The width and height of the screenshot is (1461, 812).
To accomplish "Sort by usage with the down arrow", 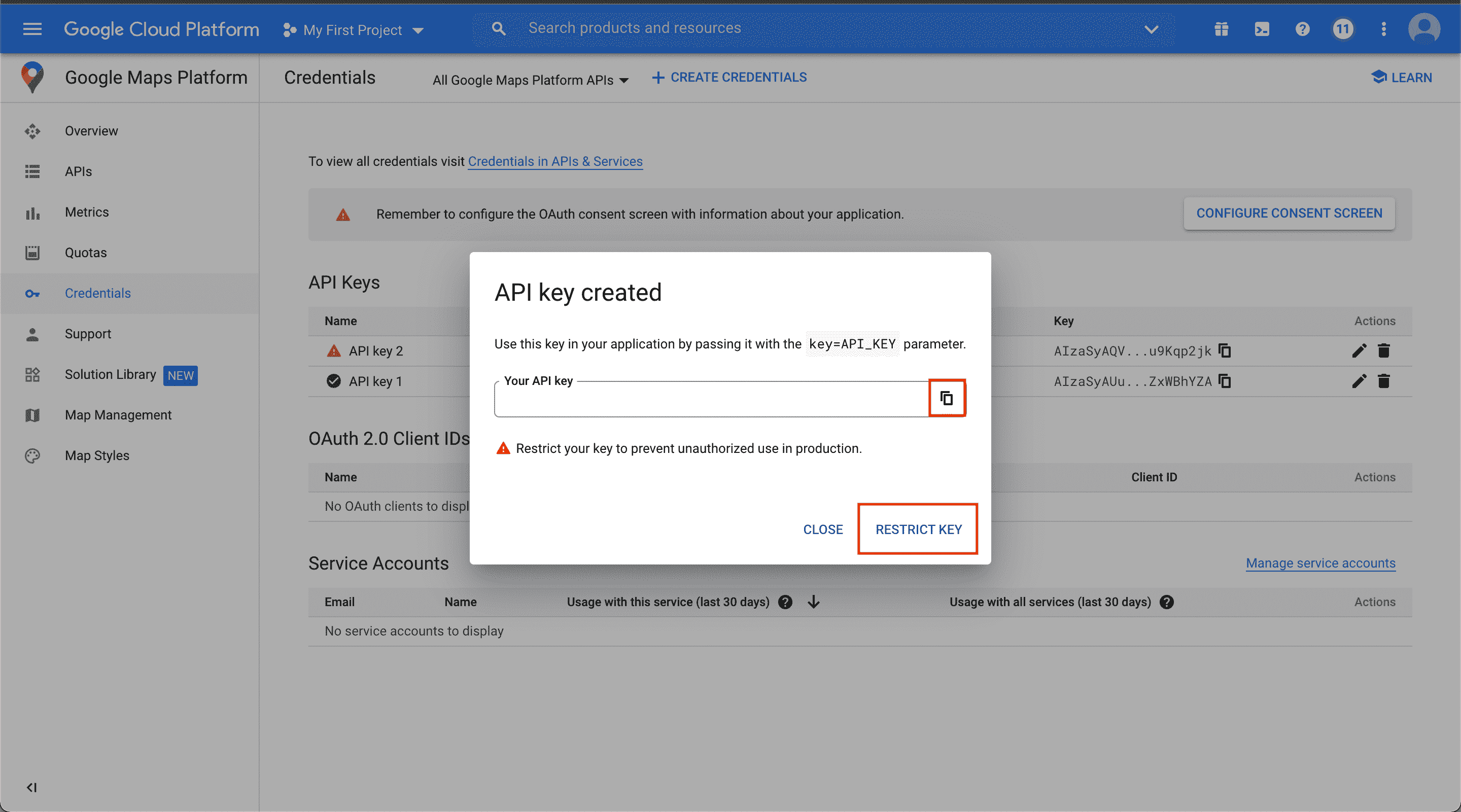I will point(814,602).
